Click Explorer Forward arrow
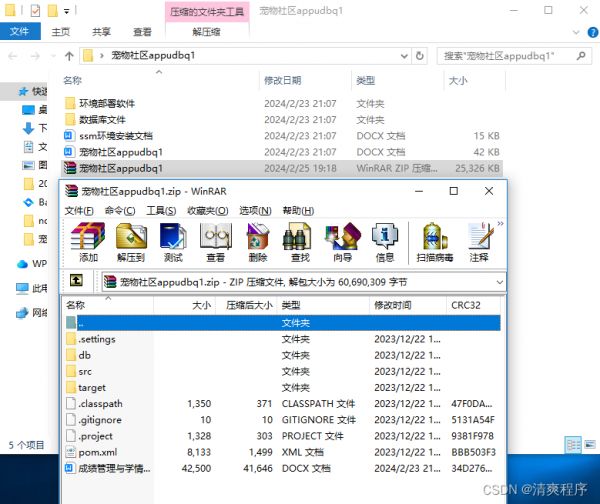Viewport: 600px width, 504px height. click(x=35, y=56)
